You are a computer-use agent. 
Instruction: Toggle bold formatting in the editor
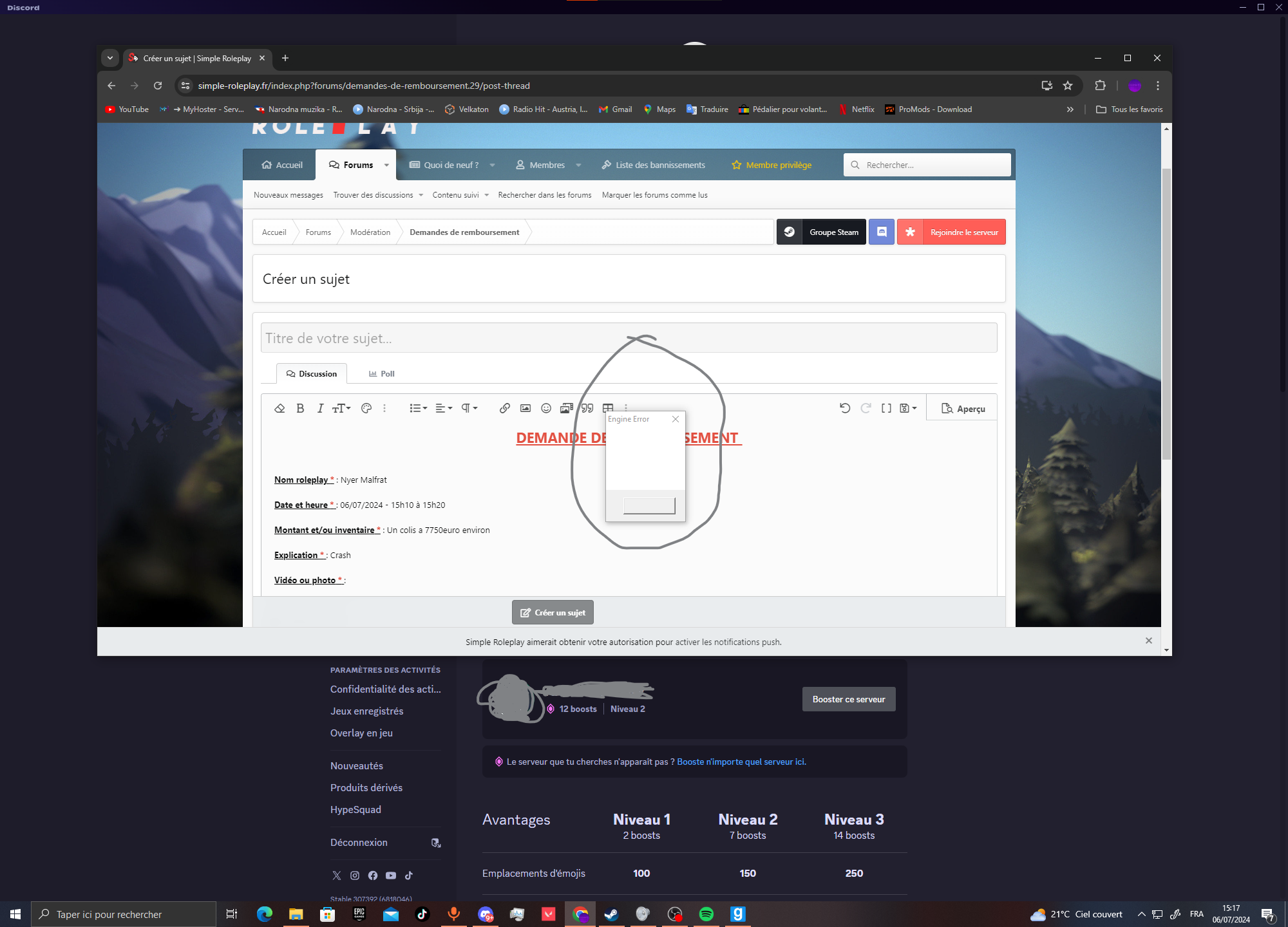click(x=300, y=408)
